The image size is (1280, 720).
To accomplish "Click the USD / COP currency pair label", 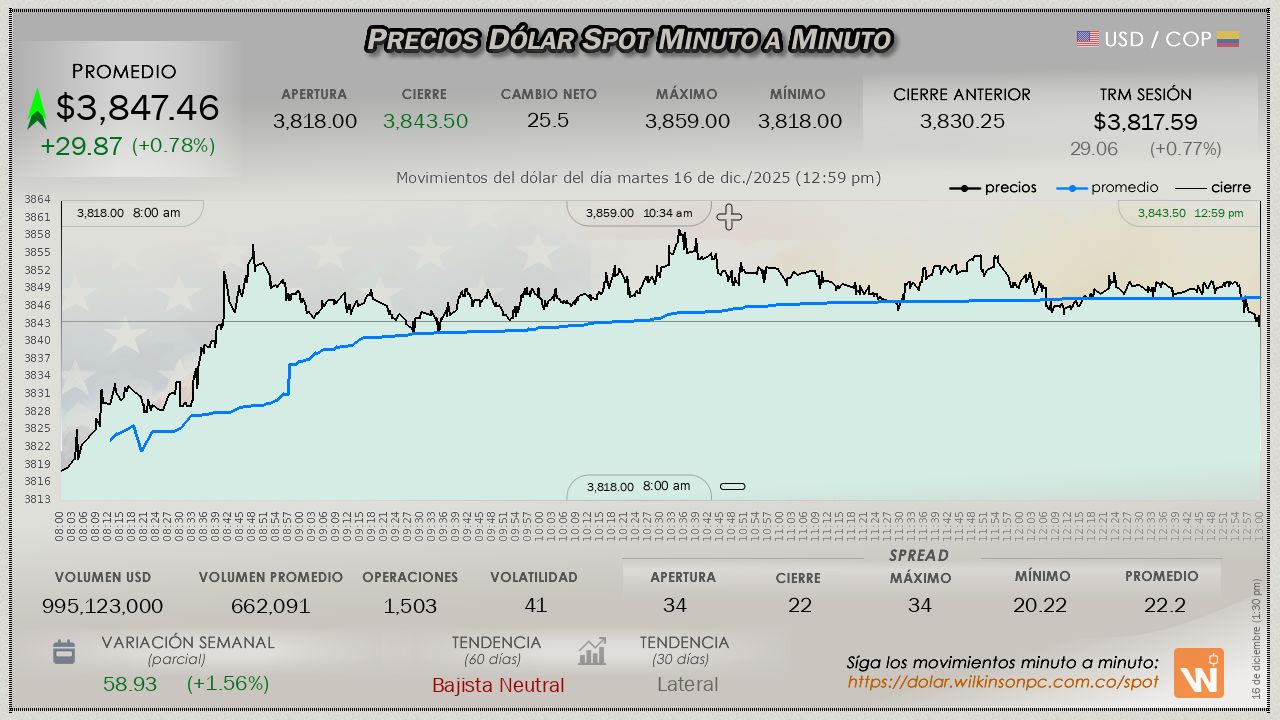I will [x=1157, y=39].
